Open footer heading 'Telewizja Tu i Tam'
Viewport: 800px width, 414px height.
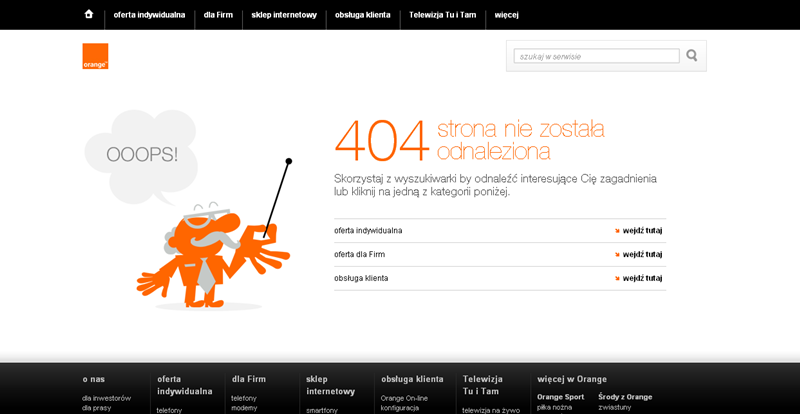pos(483,385)
